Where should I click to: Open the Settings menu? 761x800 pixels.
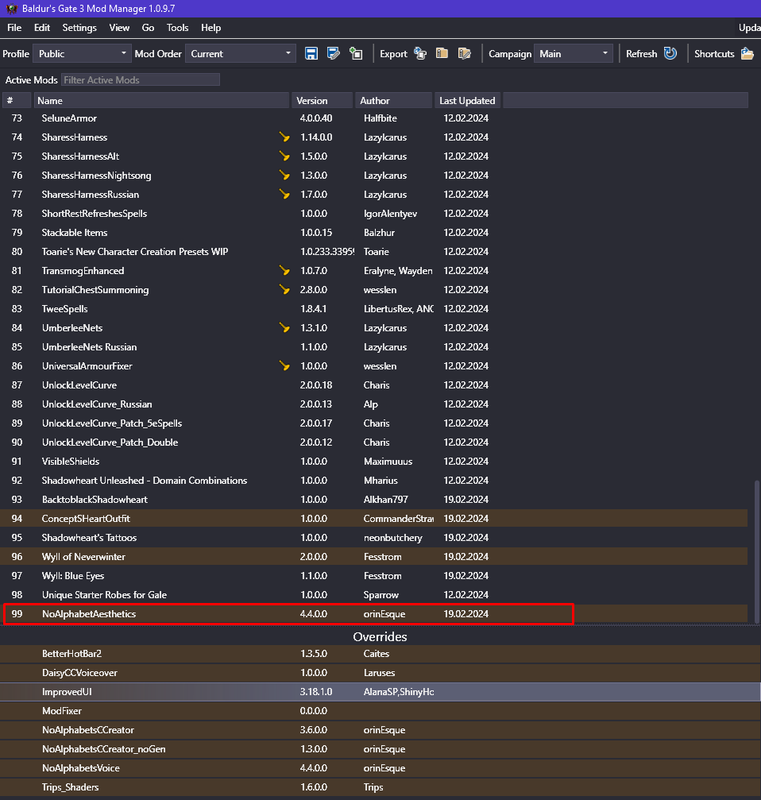click(79, 28)
